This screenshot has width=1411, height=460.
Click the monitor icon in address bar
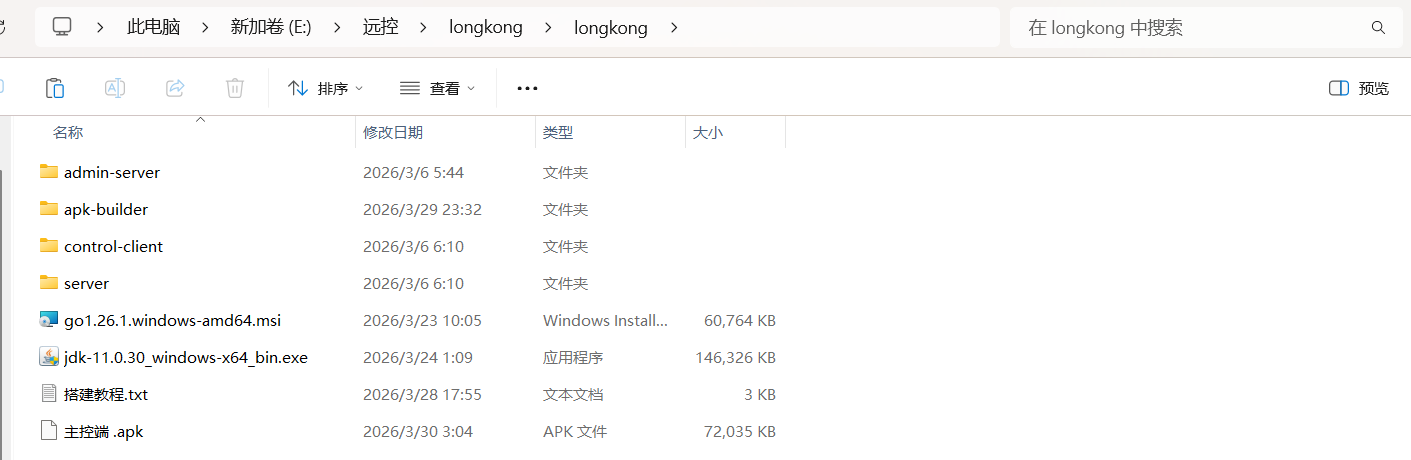click(x=62, y=27)
